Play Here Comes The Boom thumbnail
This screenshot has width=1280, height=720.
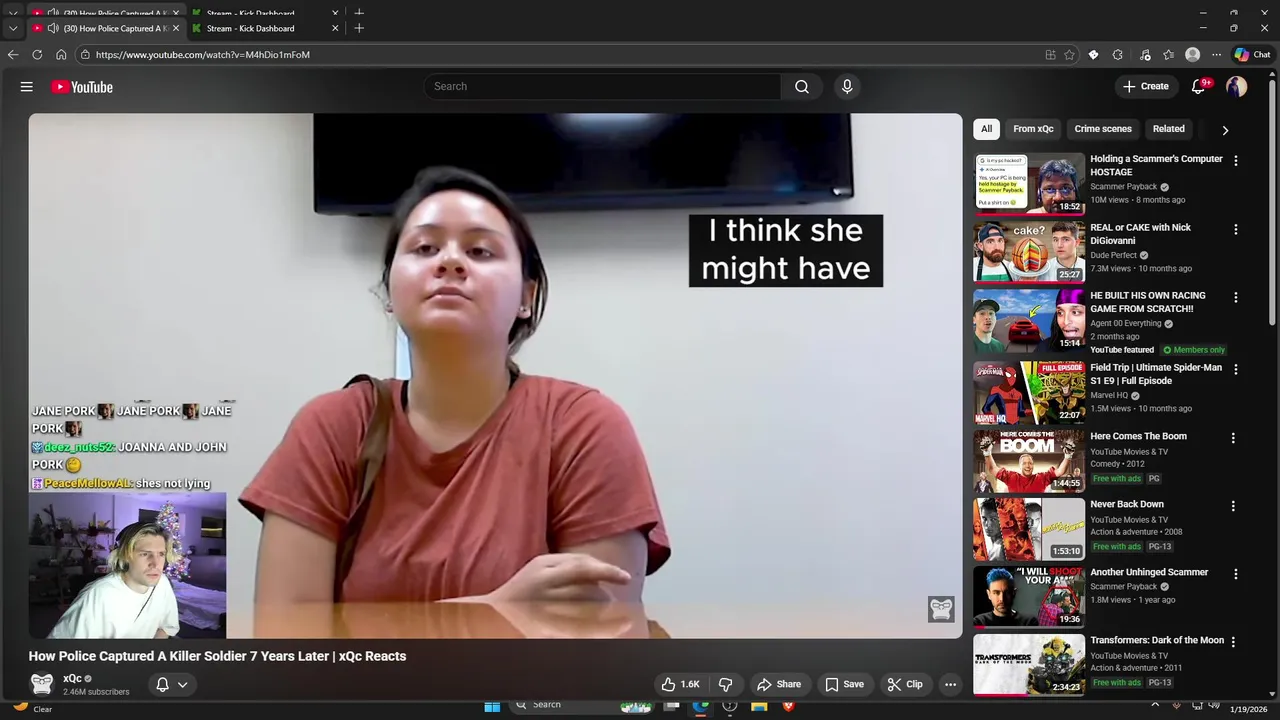click(1029, 460)
